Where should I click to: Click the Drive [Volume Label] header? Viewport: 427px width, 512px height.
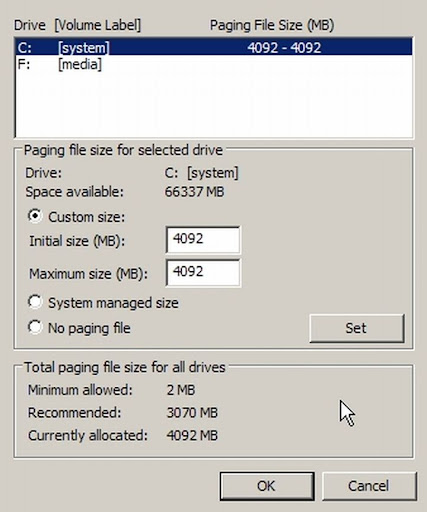(x=77, y=25)
